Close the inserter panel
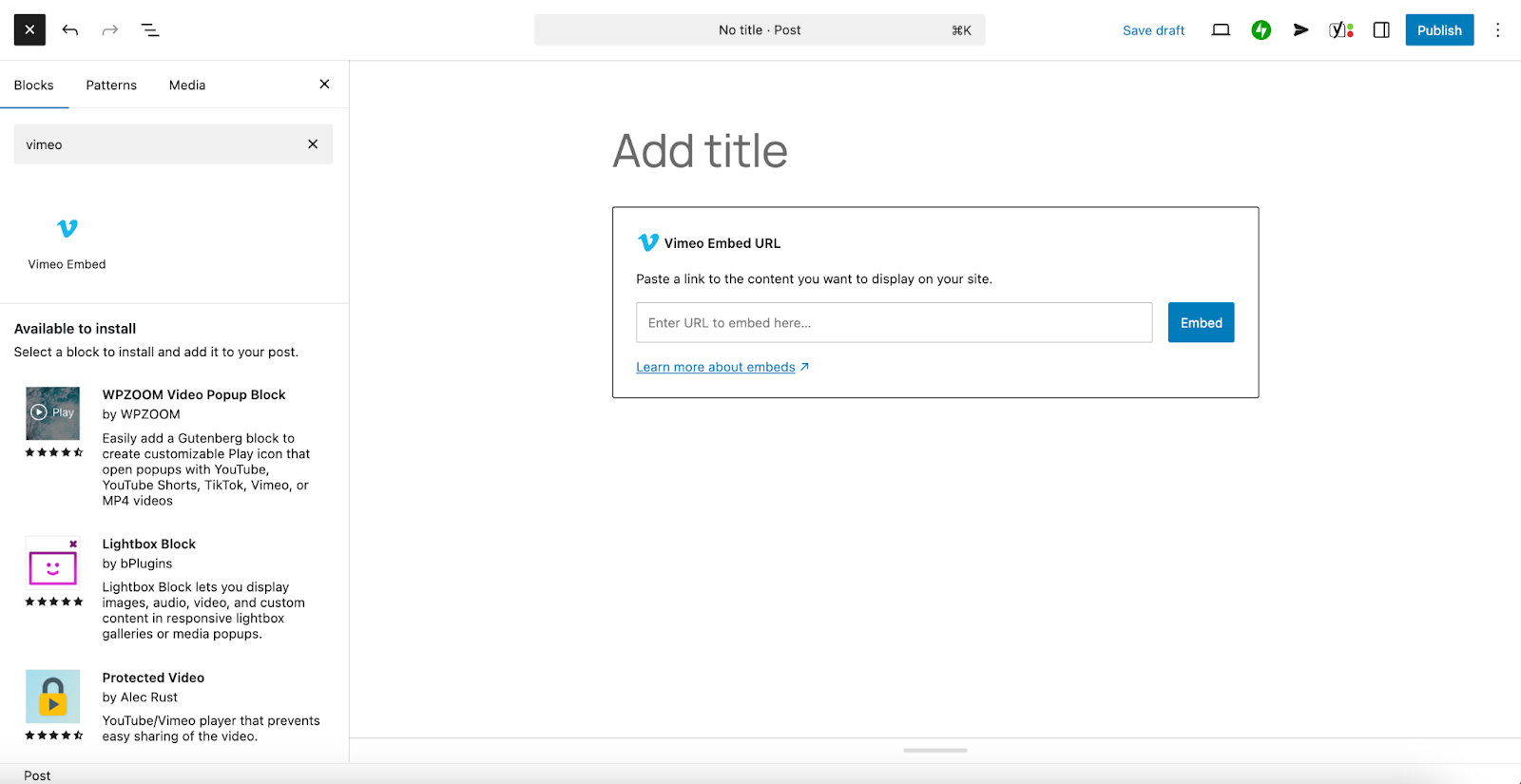1521x784 pixels. pyautogui.click(x=324, y=85)
